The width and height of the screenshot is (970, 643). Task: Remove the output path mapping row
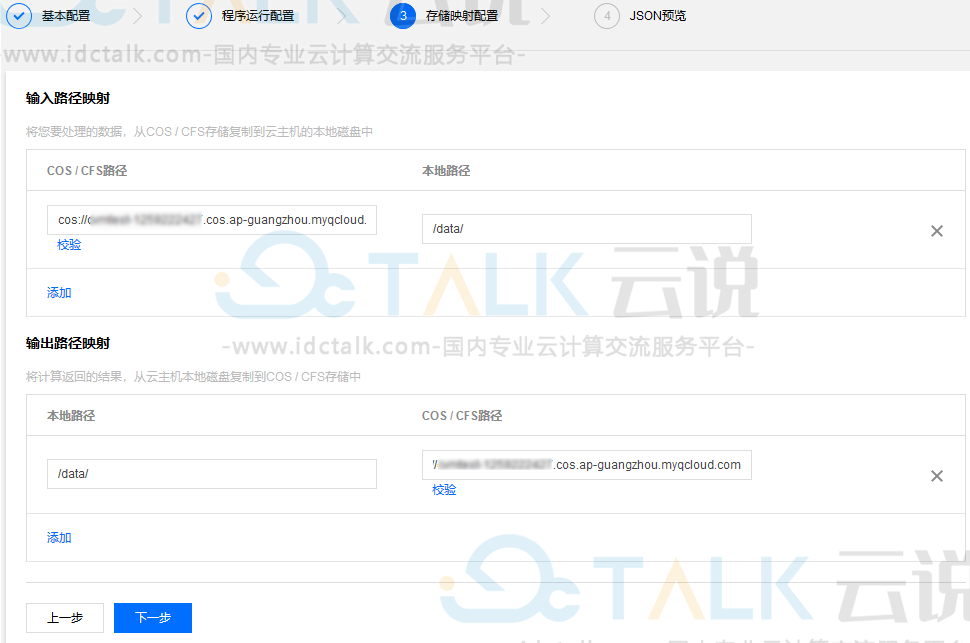[937, 476]
